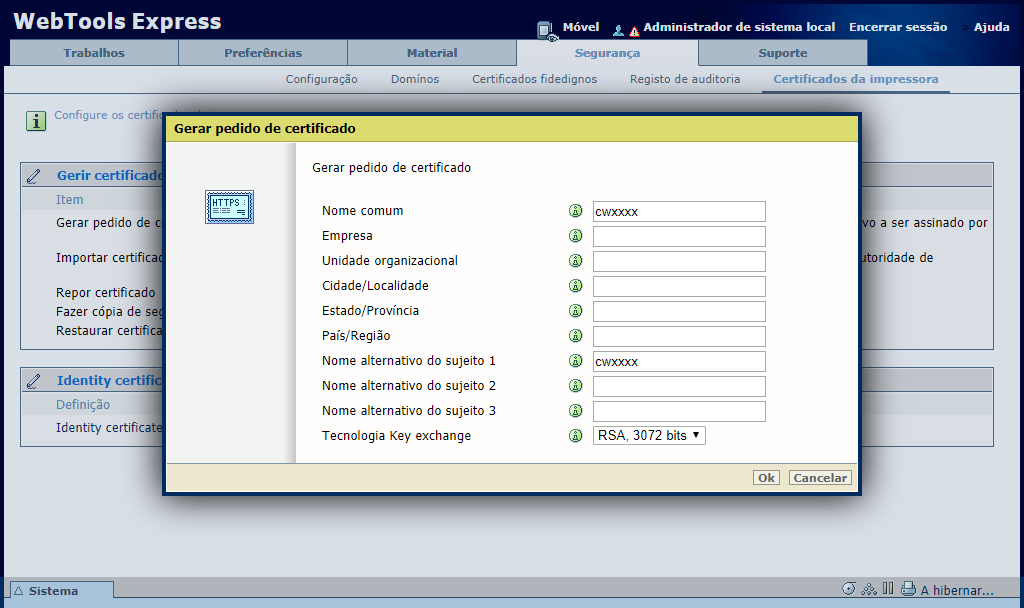Focus the Nome alternativo do sujeito 2 field

point(679,386)
